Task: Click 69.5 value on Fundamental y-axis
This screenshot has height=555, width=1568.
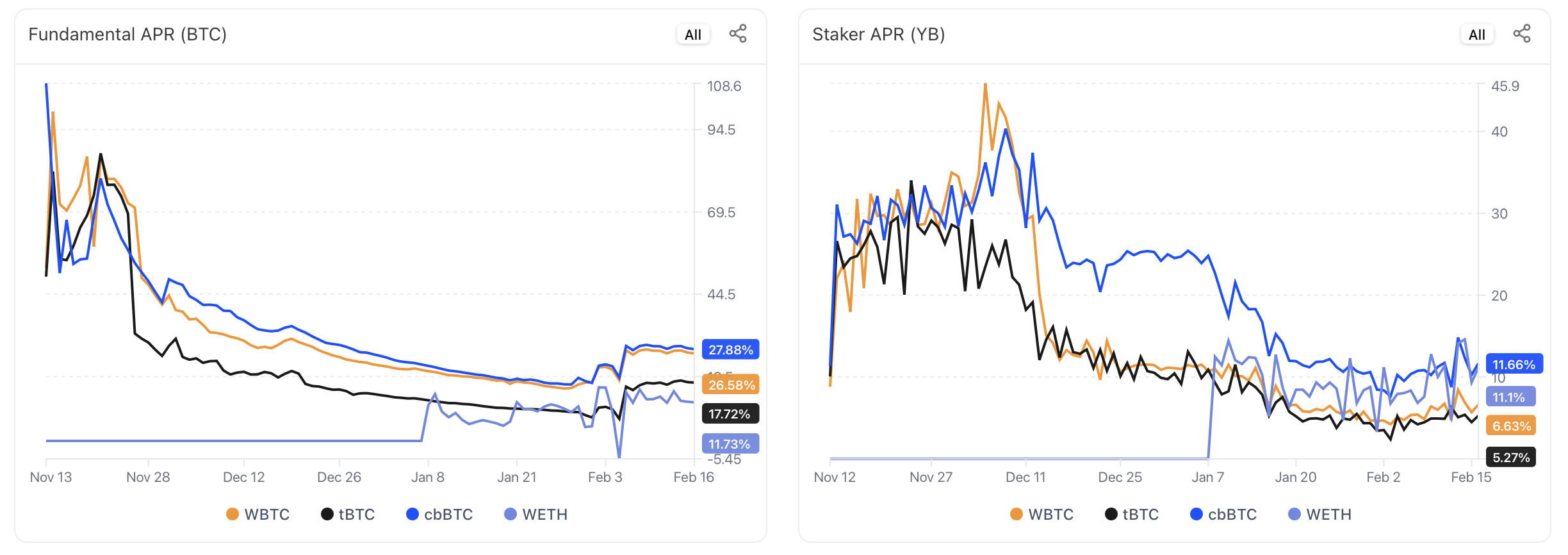Action: 721,213
